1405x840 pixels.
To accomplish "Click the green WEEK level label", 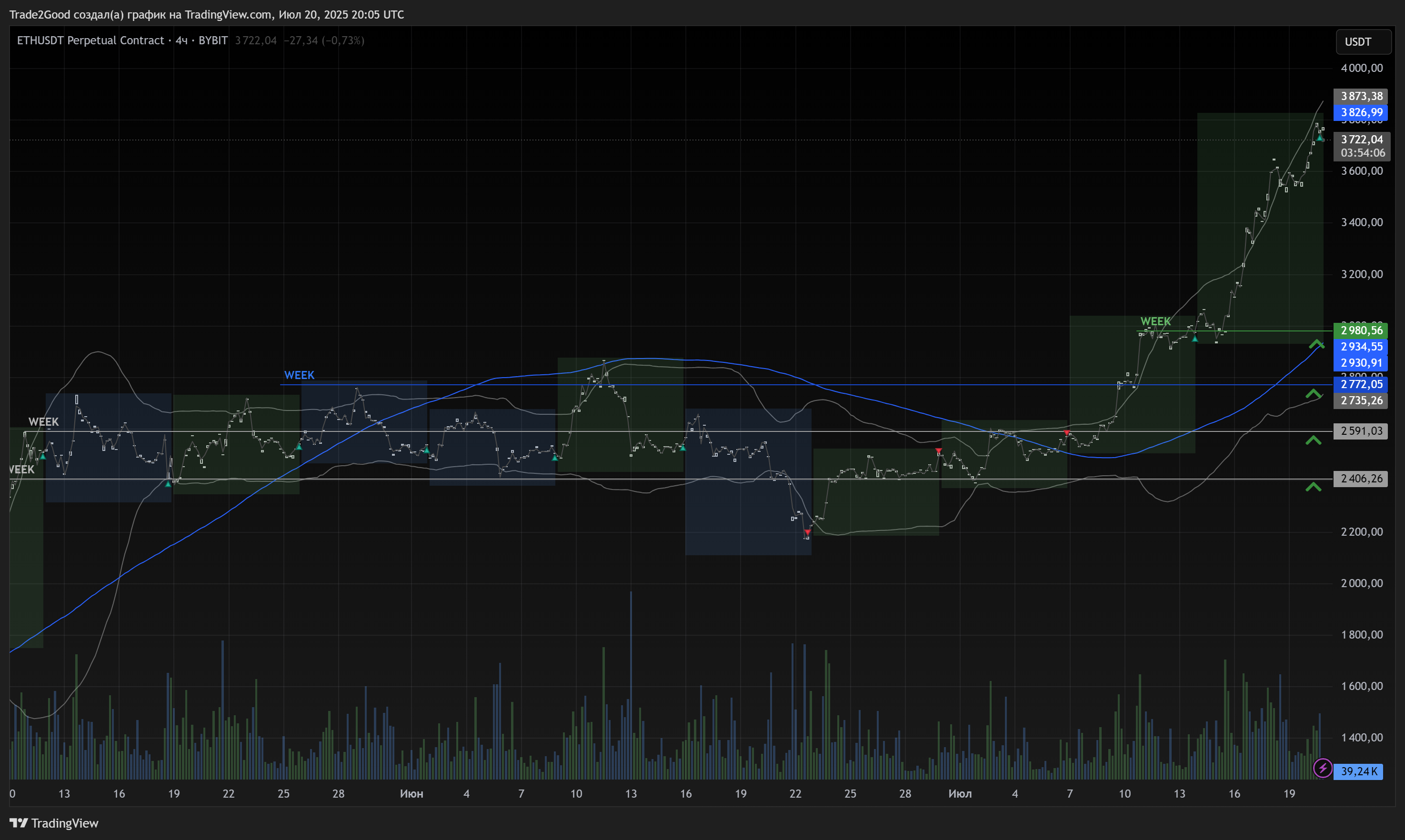I will (x=1155, y=321).
